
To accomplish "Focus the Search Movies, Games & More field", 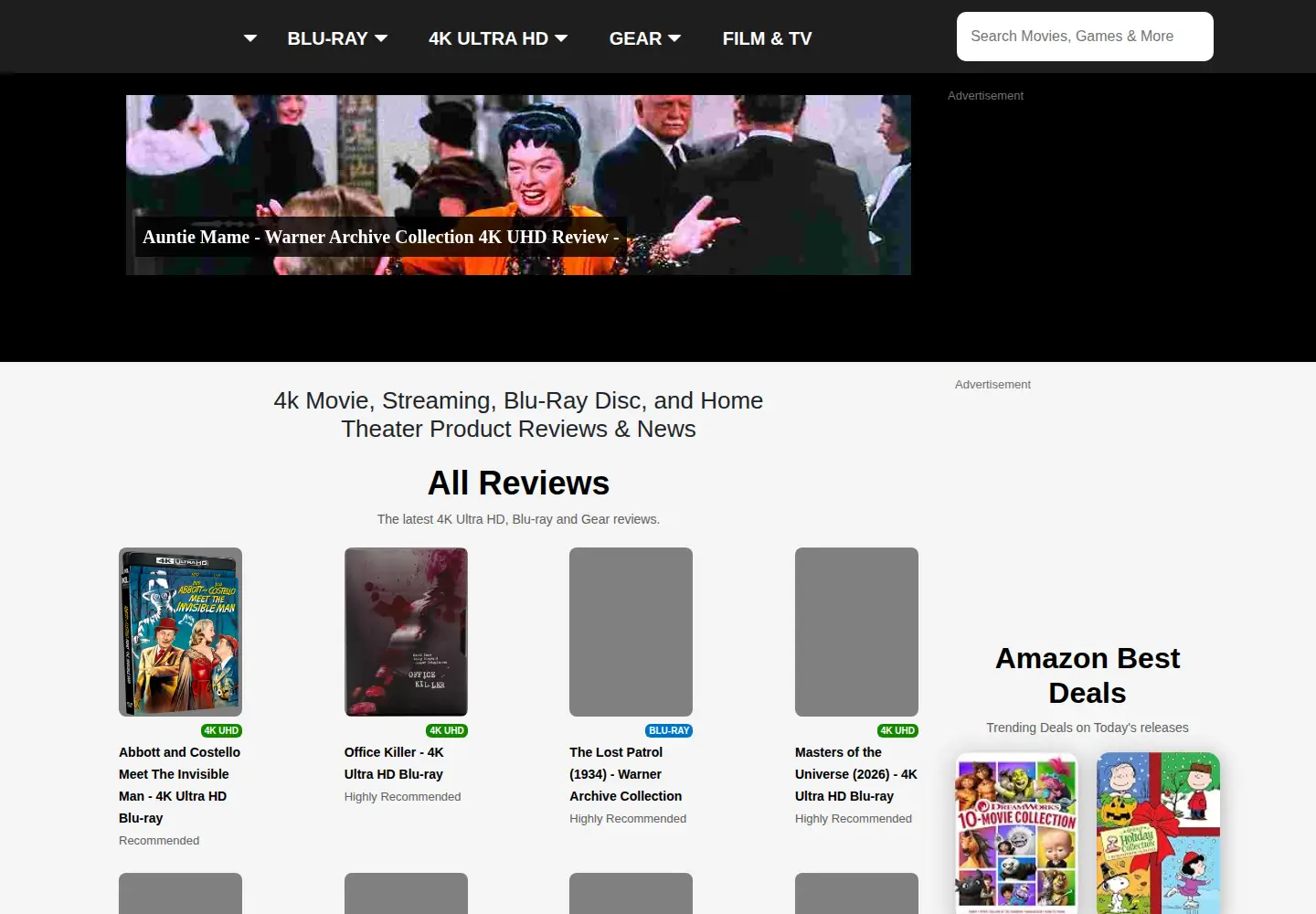I will [x=1085, y=37].
